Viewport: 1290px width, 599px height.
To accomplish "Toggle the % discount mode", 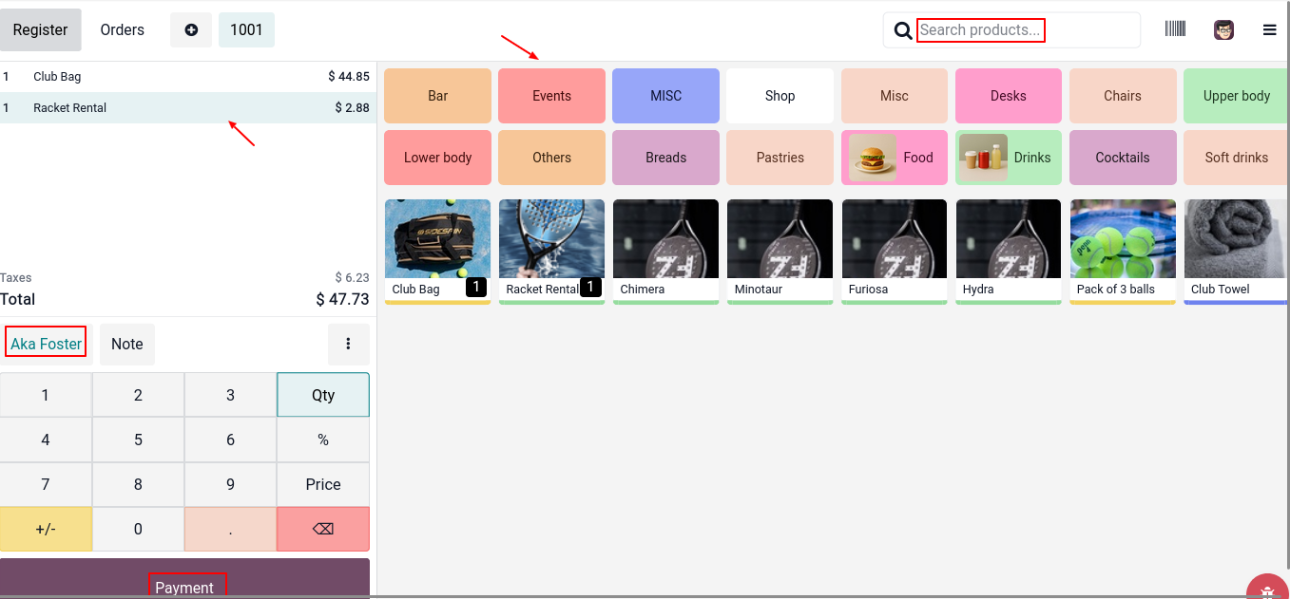I will tap(323, 440).
